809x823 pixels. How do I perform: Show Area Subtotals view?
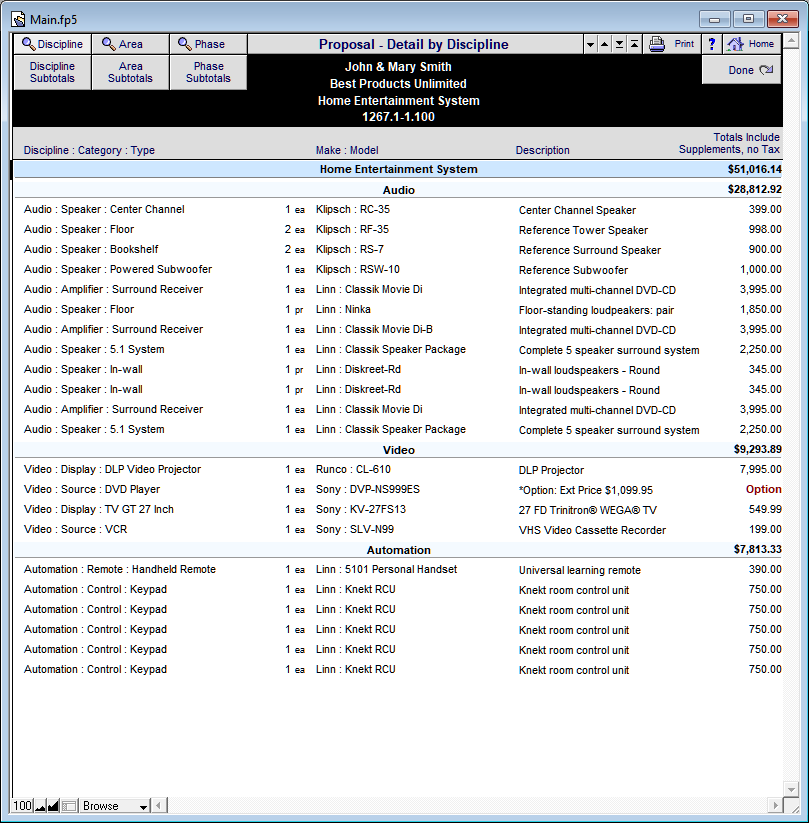pos(130,72)
